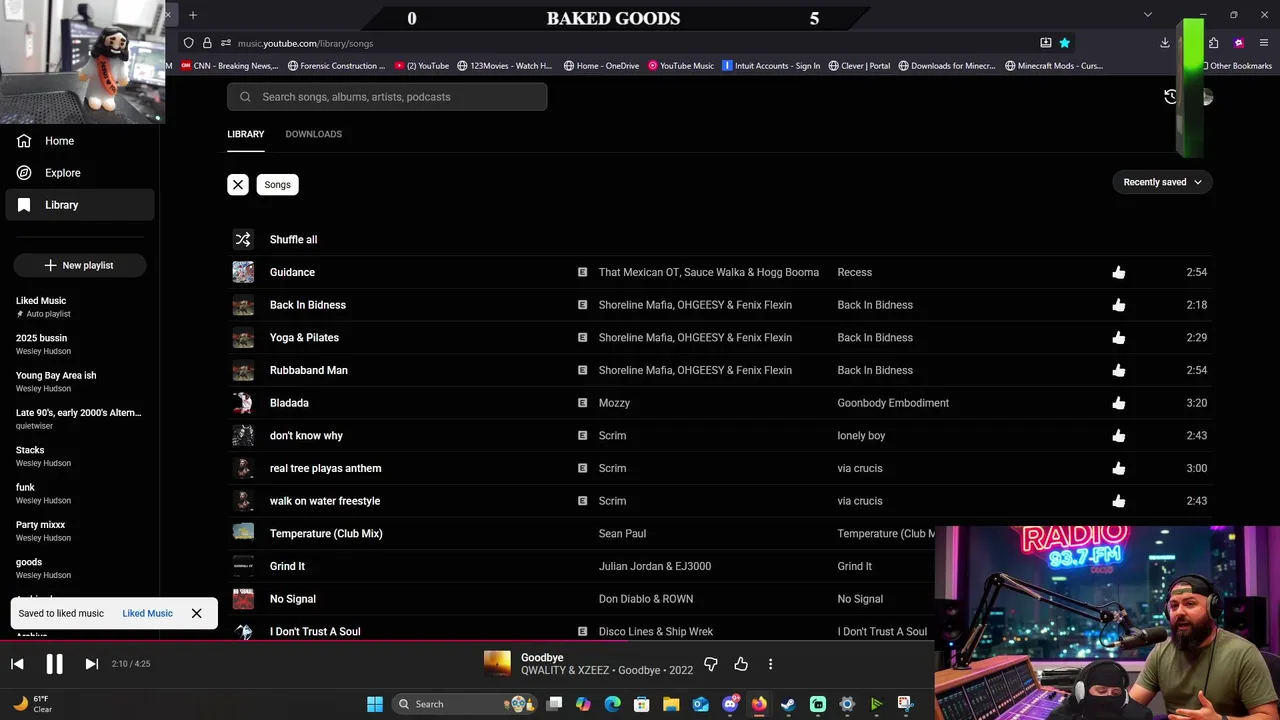The width and height of the screenshot is (1280, 720).
Task: Click the Shuffle all label
Action: click(293, 240)
